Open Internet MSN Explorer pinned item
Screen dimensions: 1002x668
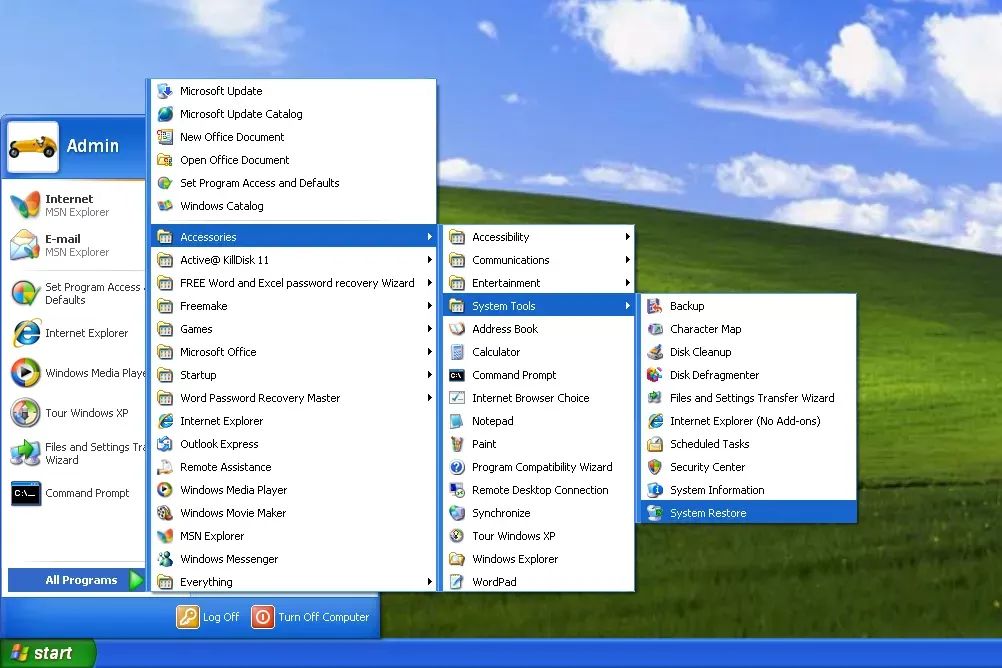(73, 205)
